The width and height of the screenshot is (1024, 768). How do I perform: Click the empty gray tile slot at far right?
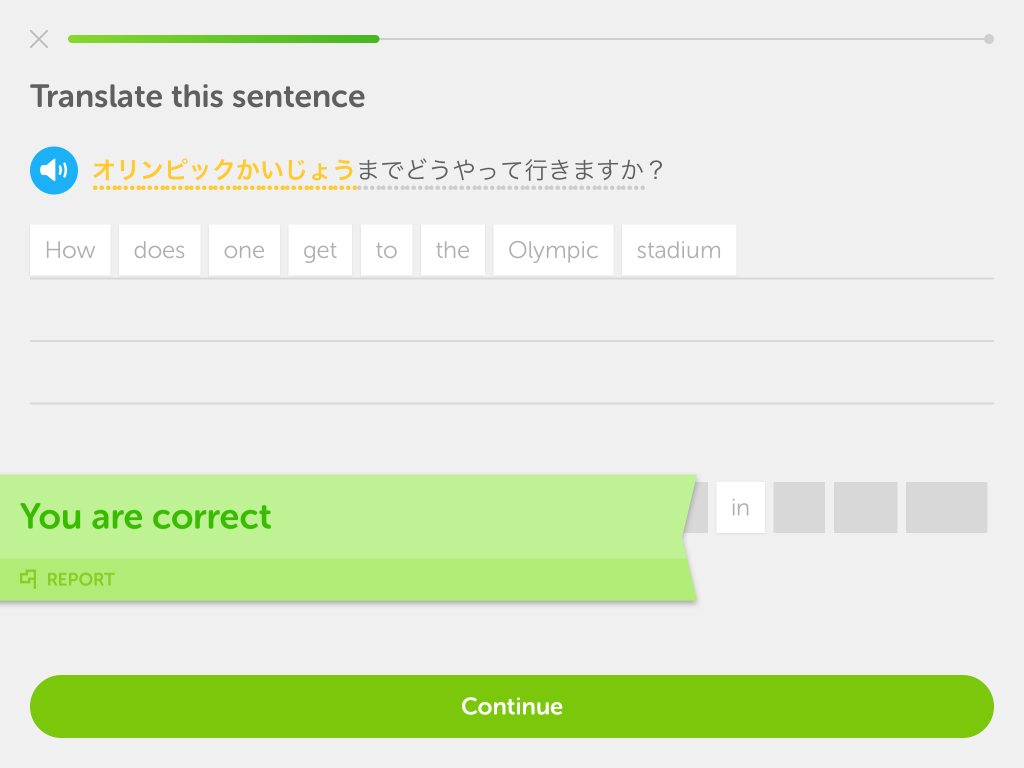(946, 507)
